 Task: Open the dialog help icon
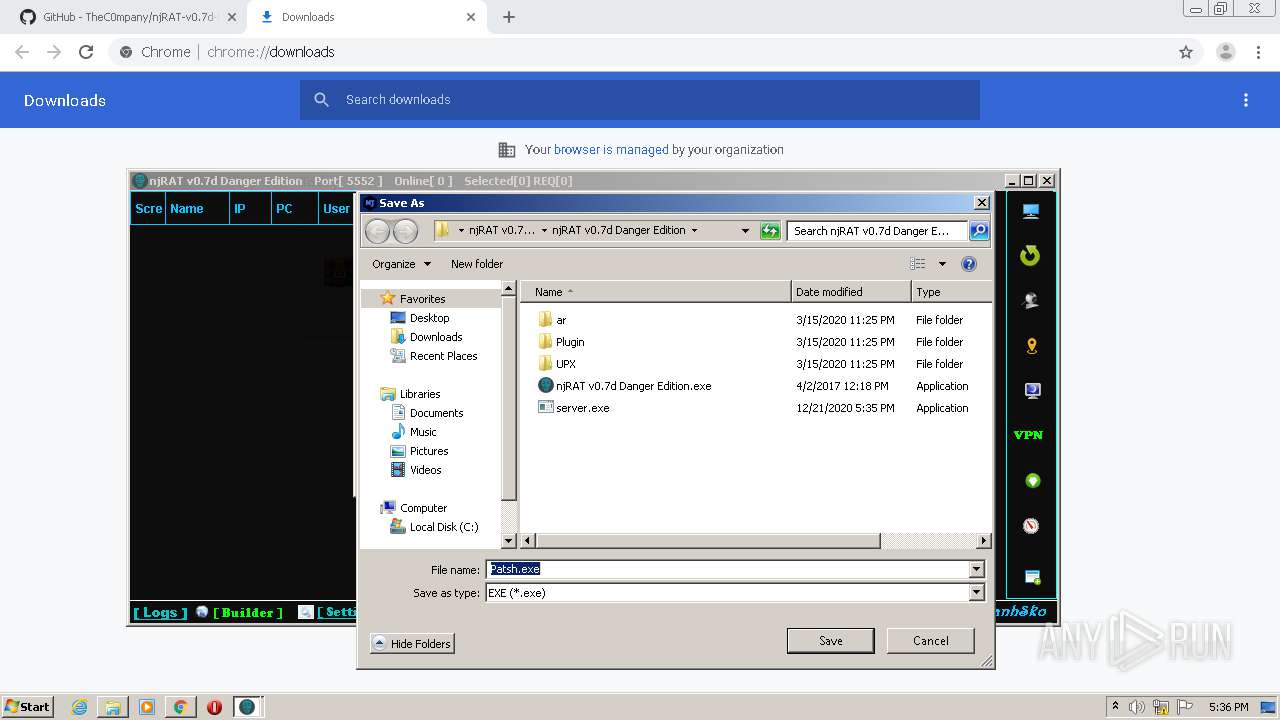968,264
